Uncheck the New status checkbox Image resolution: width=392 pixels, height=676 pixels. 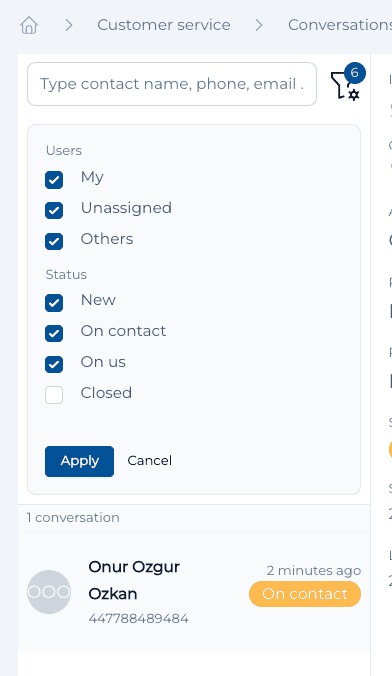[54, 303]
